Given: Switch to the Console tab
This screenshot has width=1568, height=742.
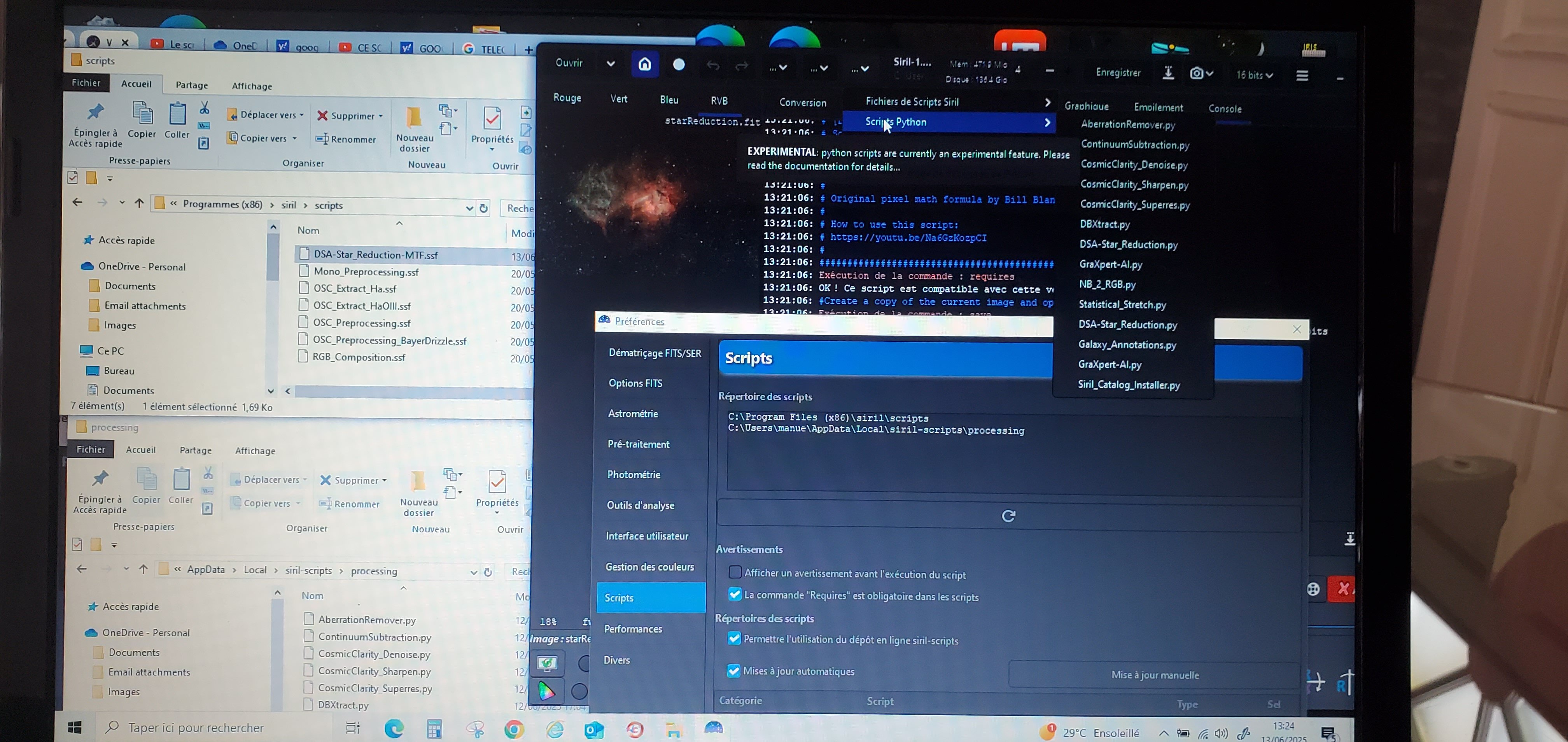Looking at the screenshot, I should [1225, 109].
